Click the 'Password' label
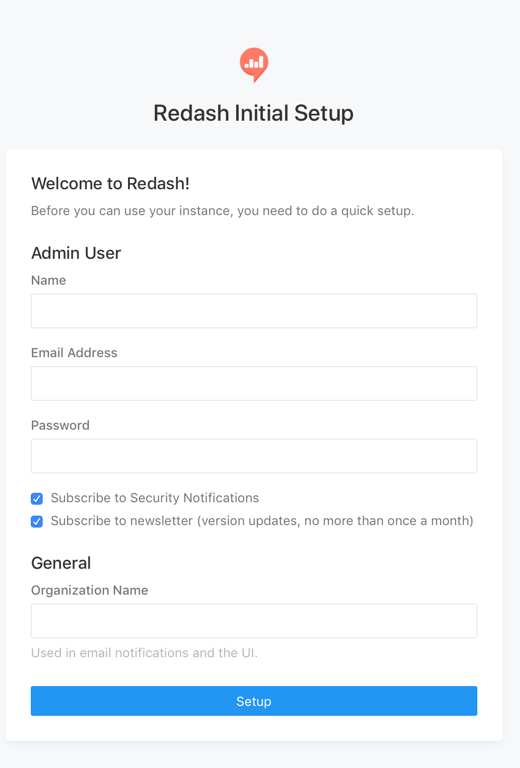The image size is (520, 768). (60, 425)
